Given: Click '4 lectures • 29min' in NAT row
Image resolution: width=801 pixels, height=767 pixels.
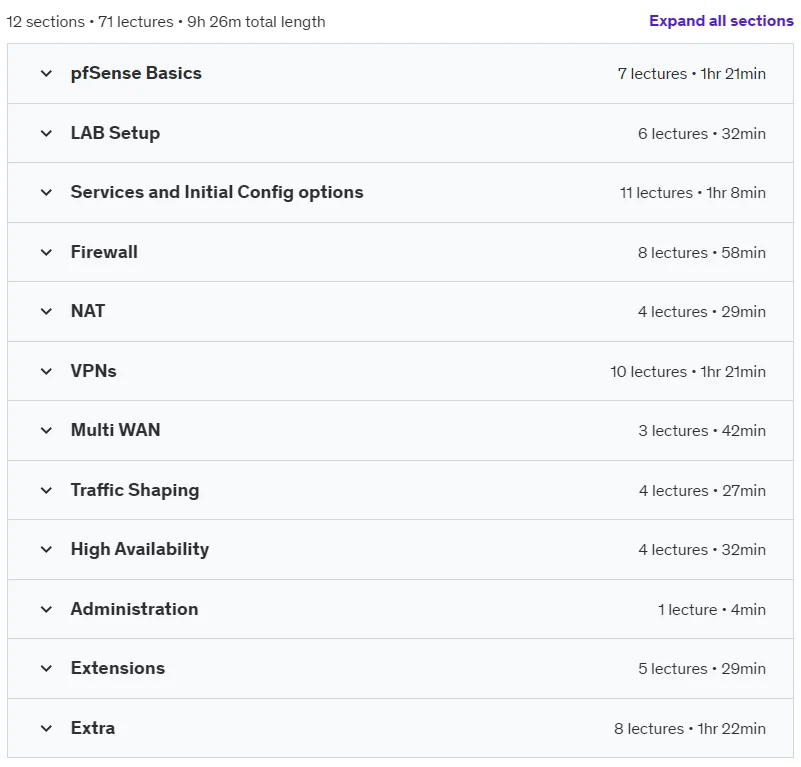Looking at the screenshot, I should [702, 312].
